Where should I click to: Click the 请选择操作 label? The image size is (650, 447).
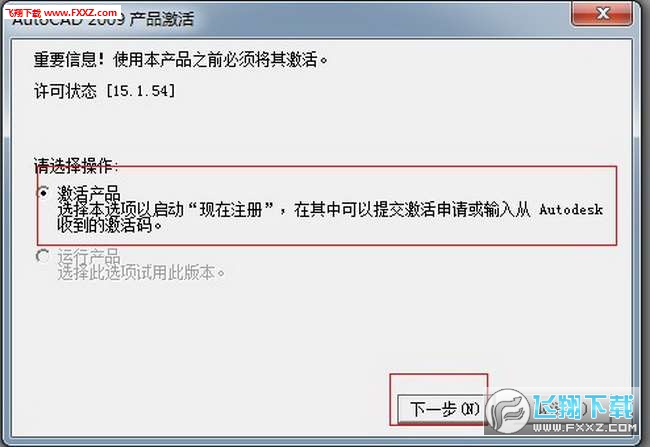pos(76,166)
